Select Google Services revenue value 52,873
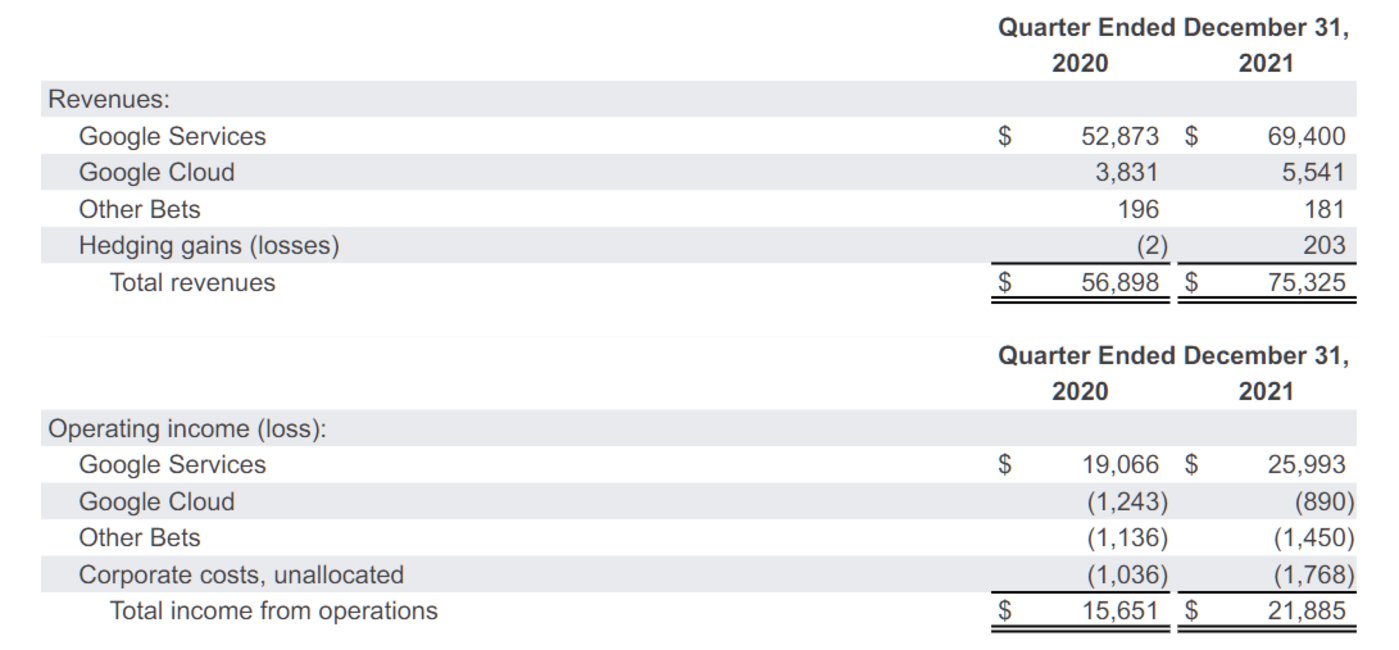 tap(1119, 136)
